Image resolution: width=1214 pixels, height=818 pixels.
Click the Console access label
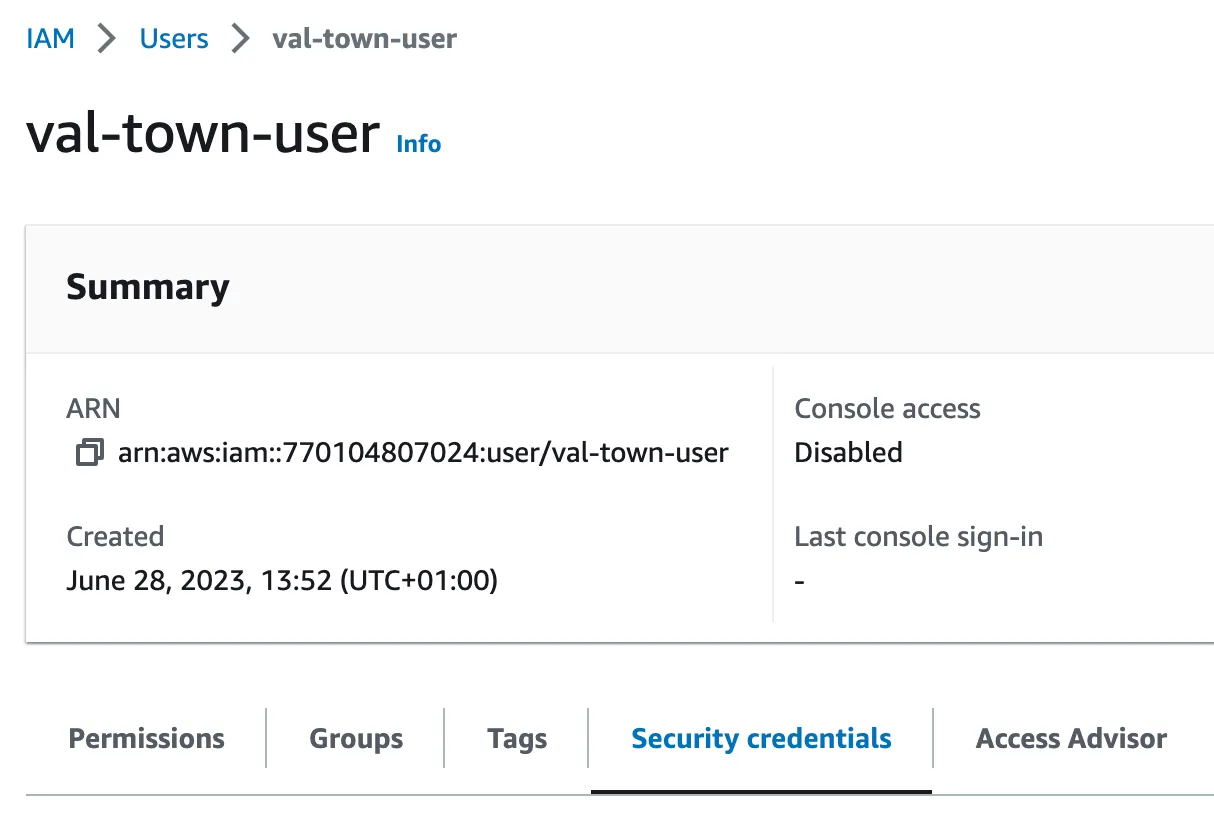(887, 409)
